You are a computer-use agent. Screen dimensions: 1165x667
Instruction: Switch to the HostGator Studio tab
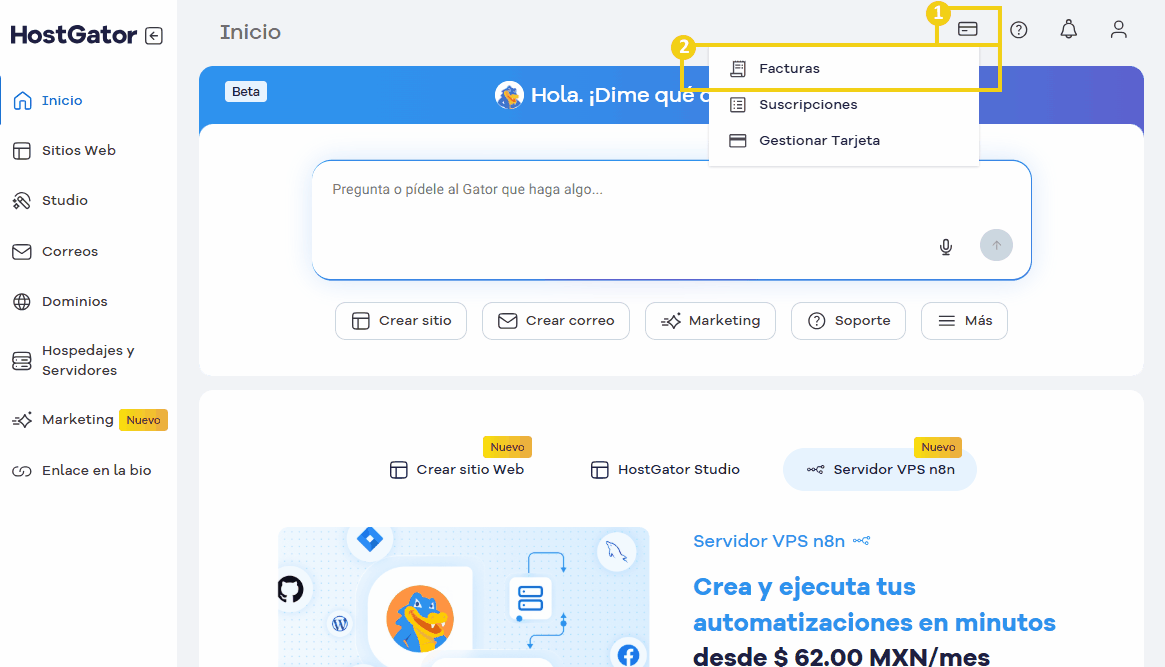click(x=665, y=469)
